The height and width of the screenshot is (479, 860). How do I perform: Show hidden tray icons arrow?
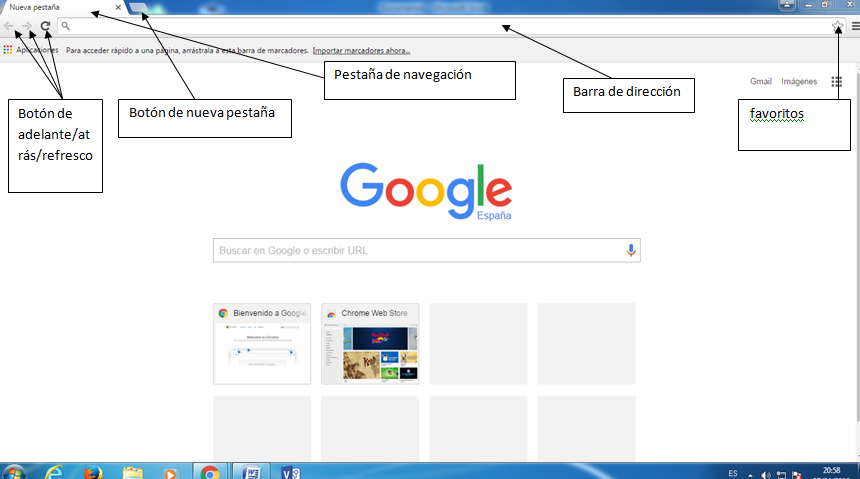(x=750, y=475)
